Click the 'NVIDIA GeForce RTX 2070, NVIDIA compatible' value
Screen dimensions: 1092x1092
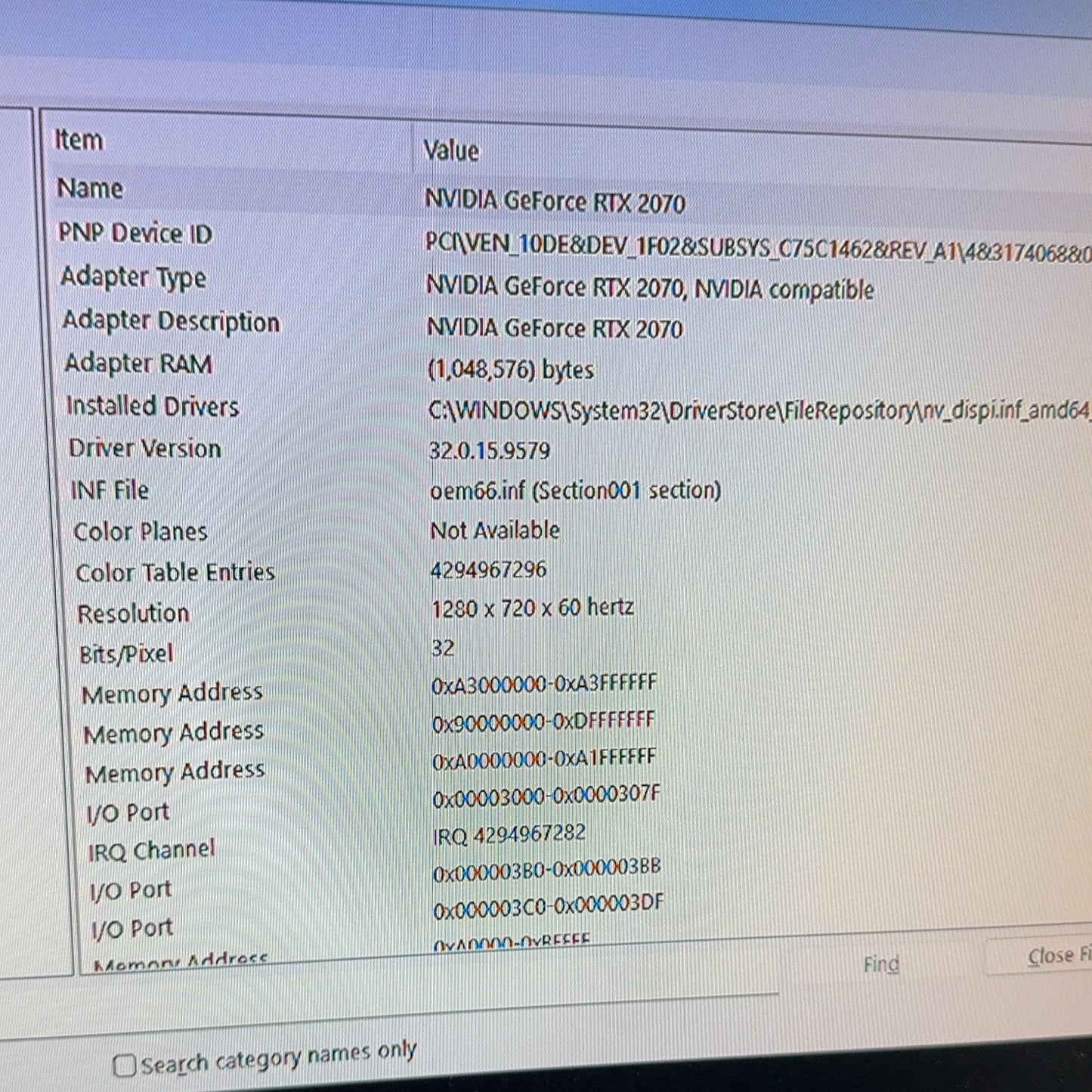(651, 288)
